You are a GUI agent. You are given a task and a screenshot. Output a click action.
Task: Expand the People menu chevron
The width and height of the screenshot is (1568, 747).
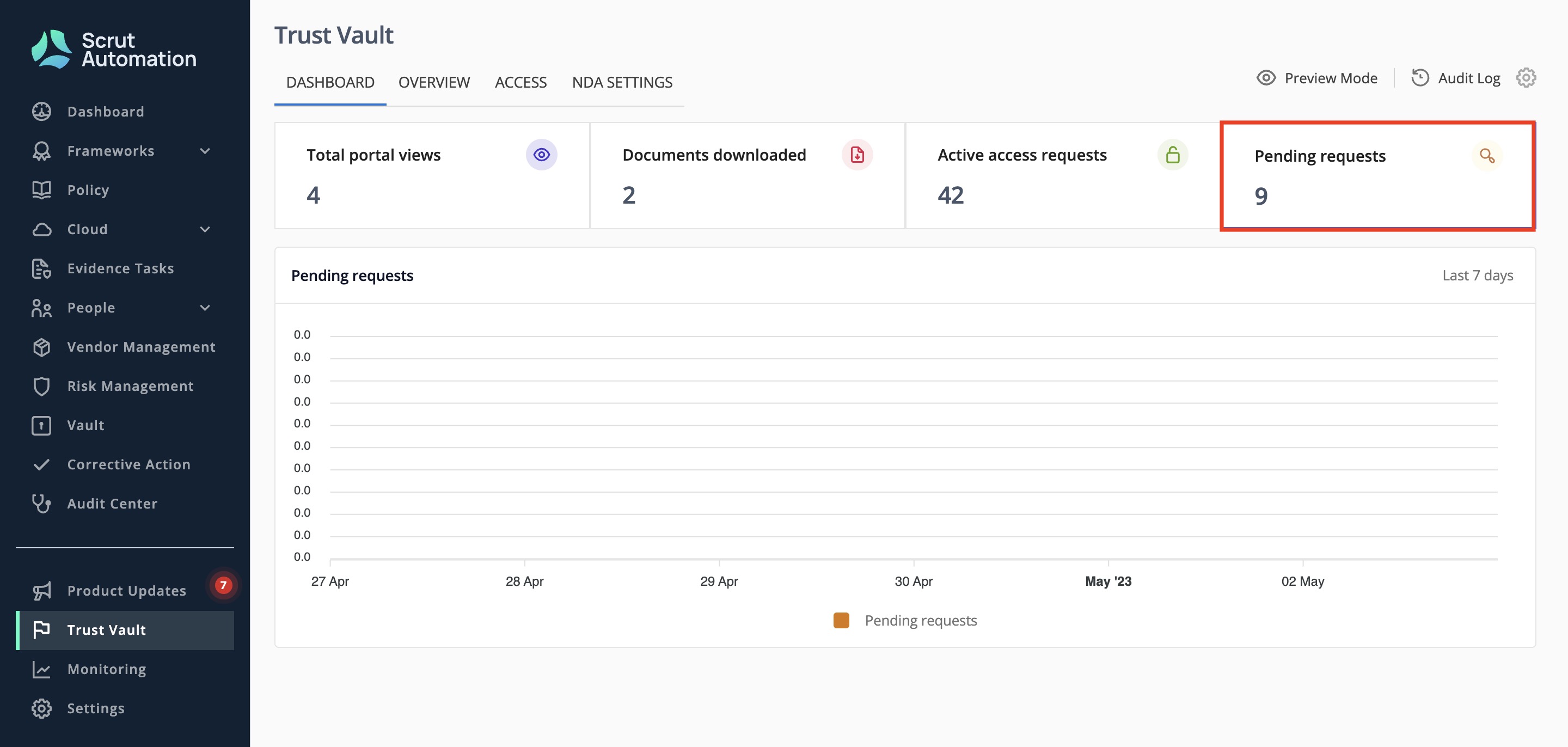(205, 308)
